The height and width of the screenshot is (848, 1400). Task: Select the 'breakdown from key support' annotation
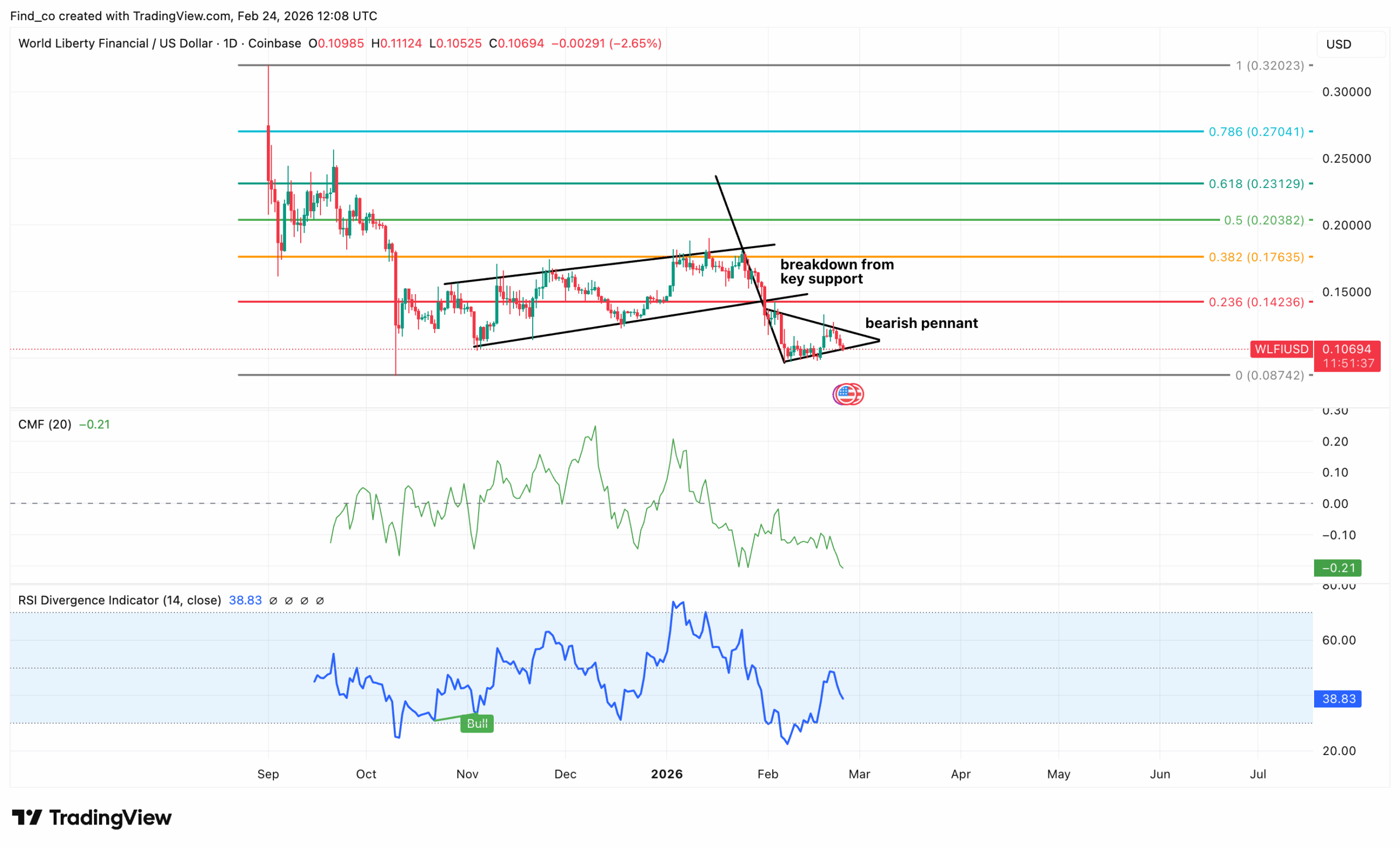(x=837, y=272)
